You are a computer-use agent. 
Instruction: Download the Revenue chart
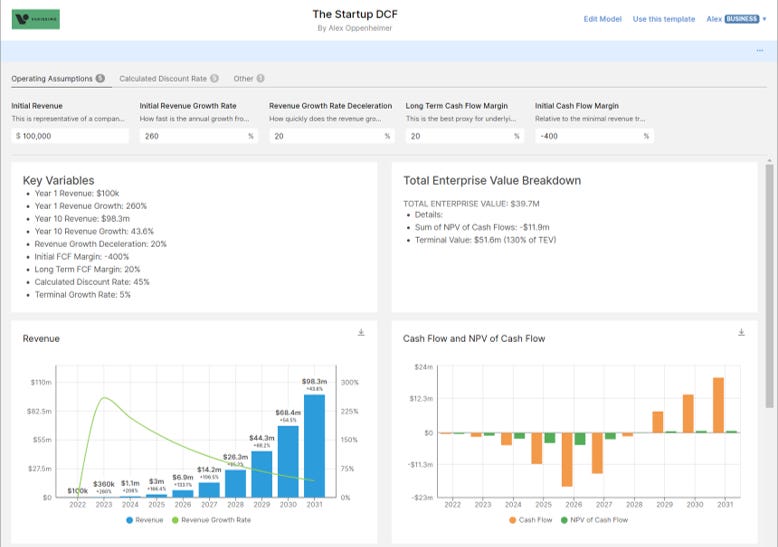(x=361, y=332)
